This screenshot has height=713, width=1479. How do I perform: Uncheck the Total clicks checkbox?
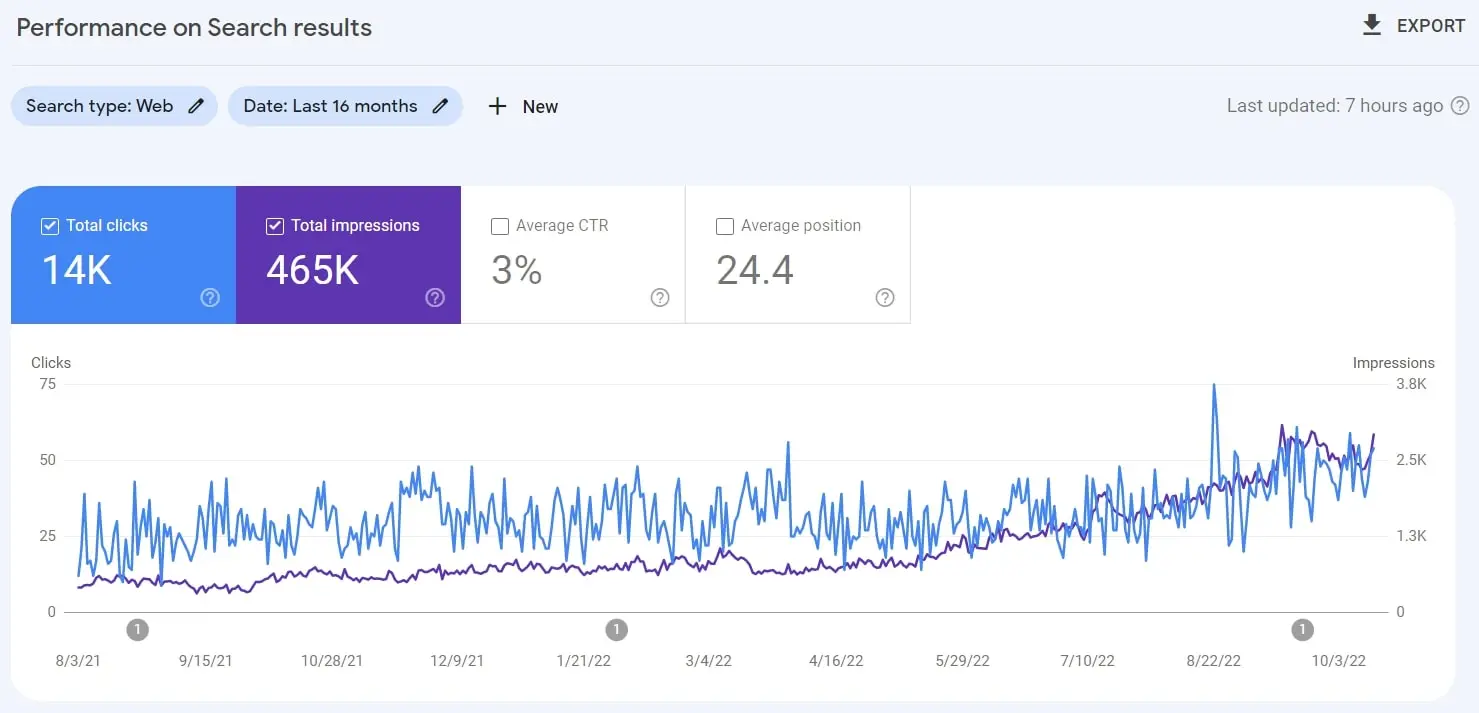(x=50, y=225)
